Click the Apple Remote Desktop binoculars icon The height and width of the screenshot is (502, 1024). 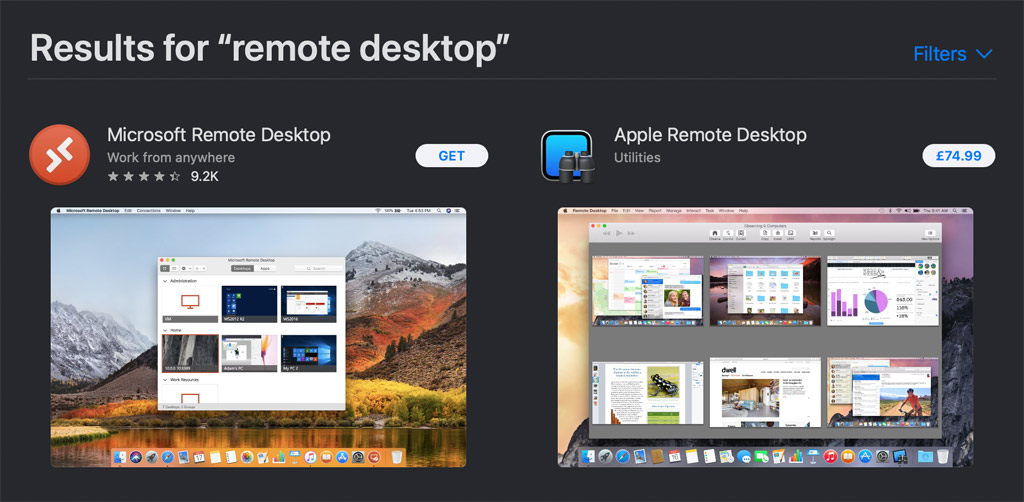point(567,156)
